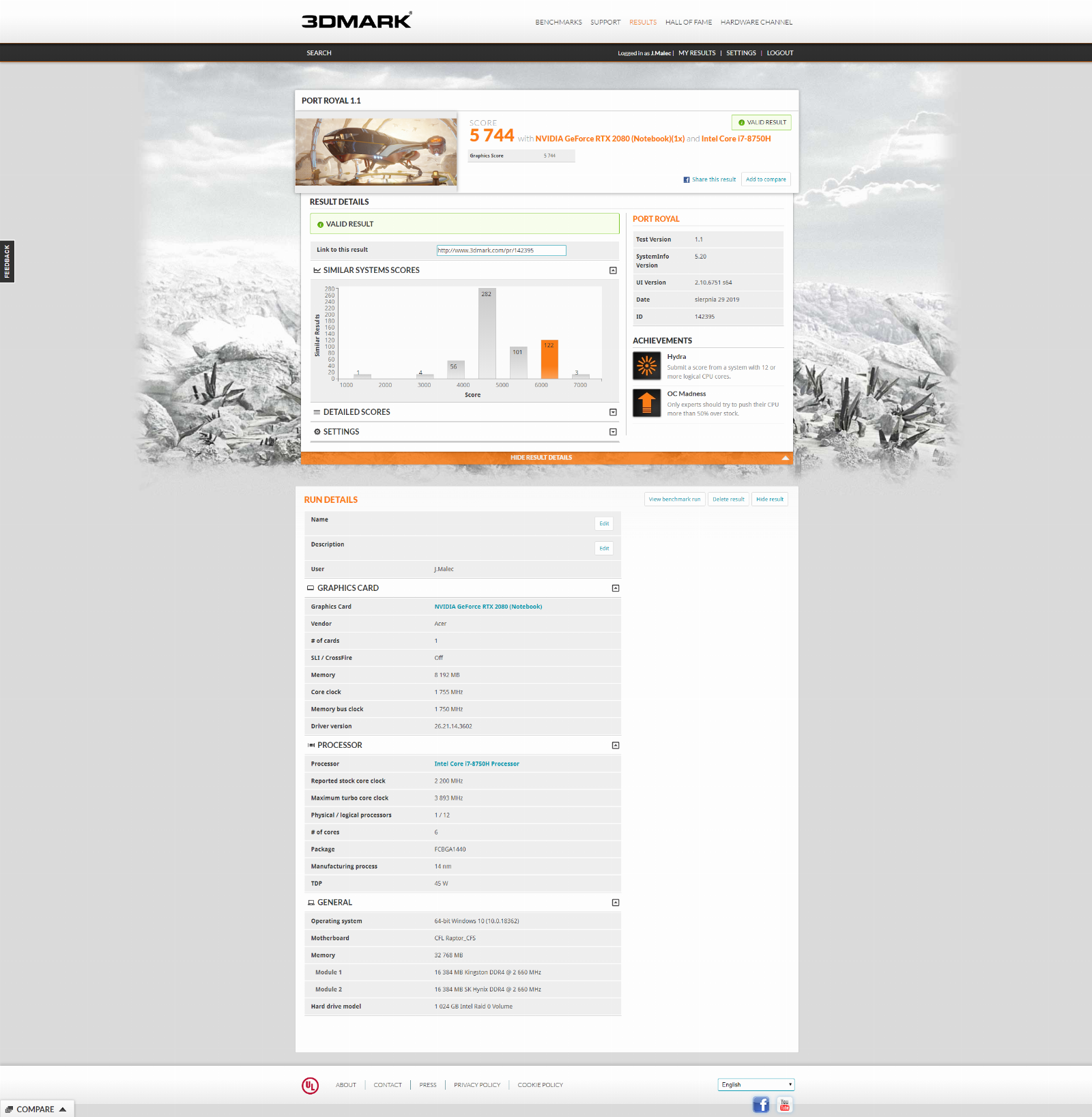Collapse the Graphics Card section
The width and height of the screenshot is (1092, 1117).
[616, 588]
